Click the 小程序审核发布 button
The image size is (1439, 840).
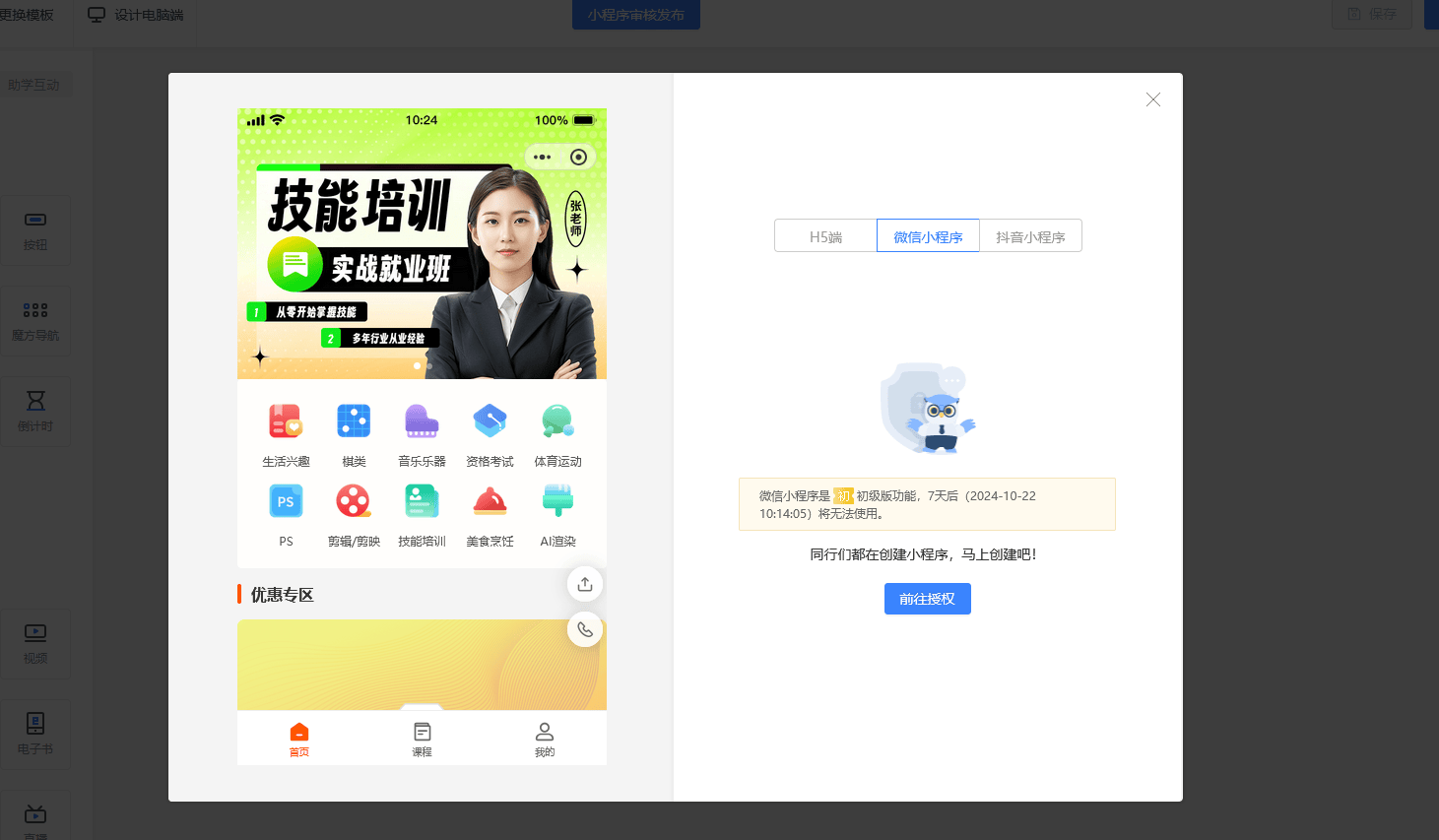pyautogui.click(x=636, y=15)
